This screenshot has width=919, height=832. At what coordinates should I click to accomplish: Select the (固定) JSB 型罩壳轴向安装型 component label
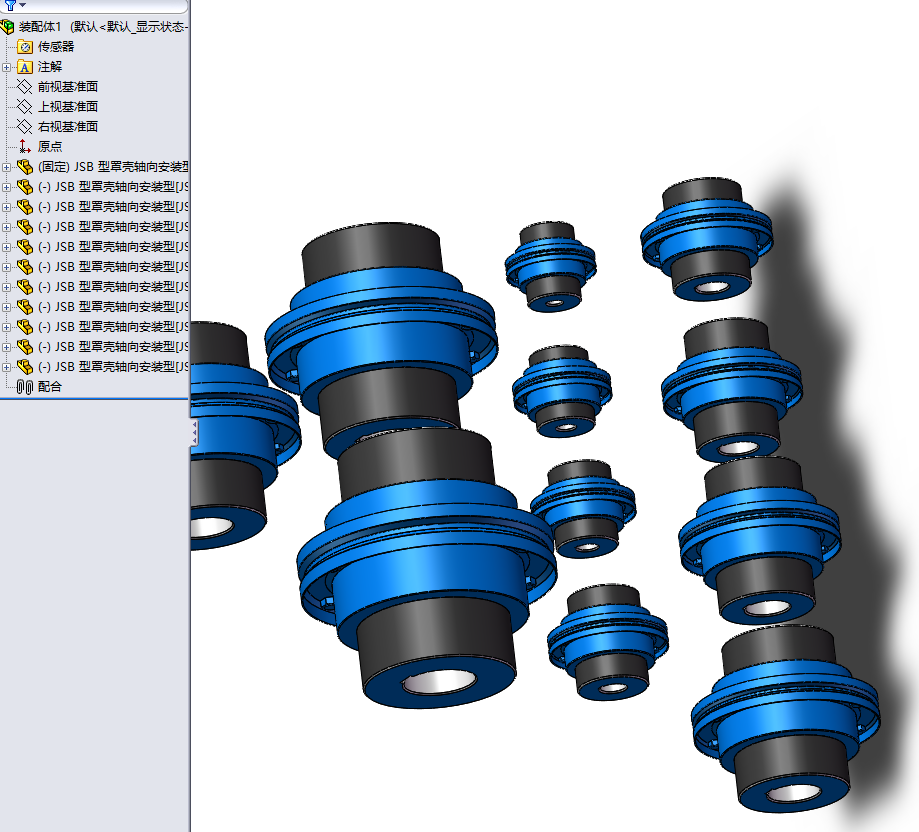coord(113,167)
